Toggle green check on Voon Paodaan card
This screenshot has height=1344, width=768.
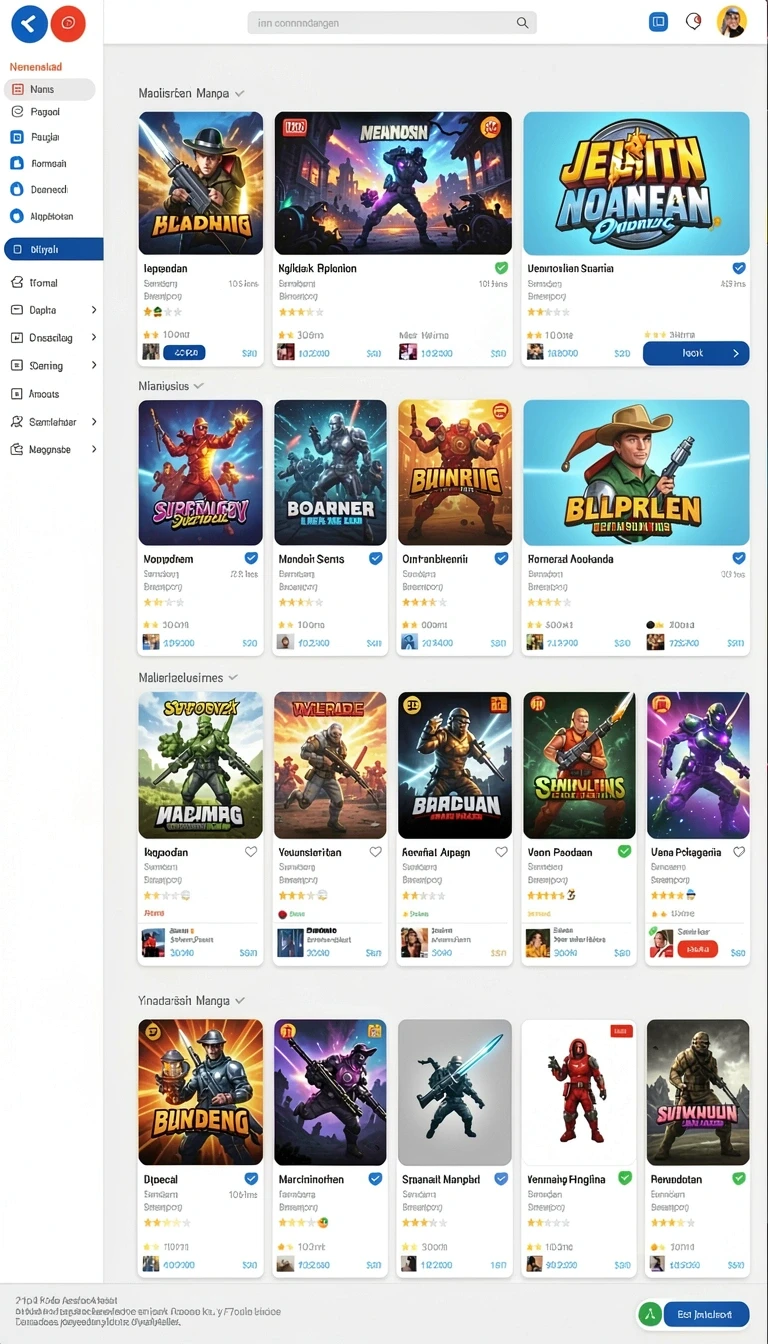coord(625,852)
